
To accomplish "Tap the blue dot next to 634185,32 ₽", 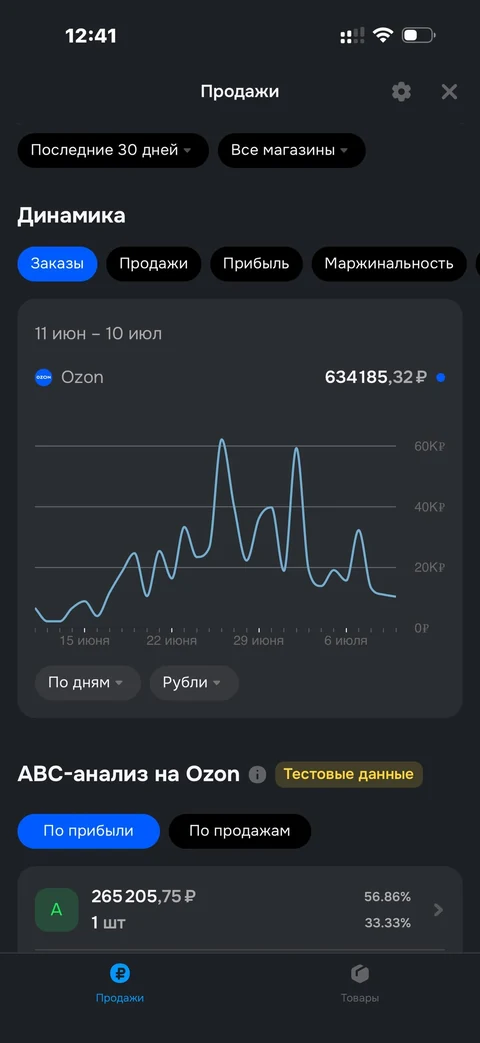I will 440,378.
